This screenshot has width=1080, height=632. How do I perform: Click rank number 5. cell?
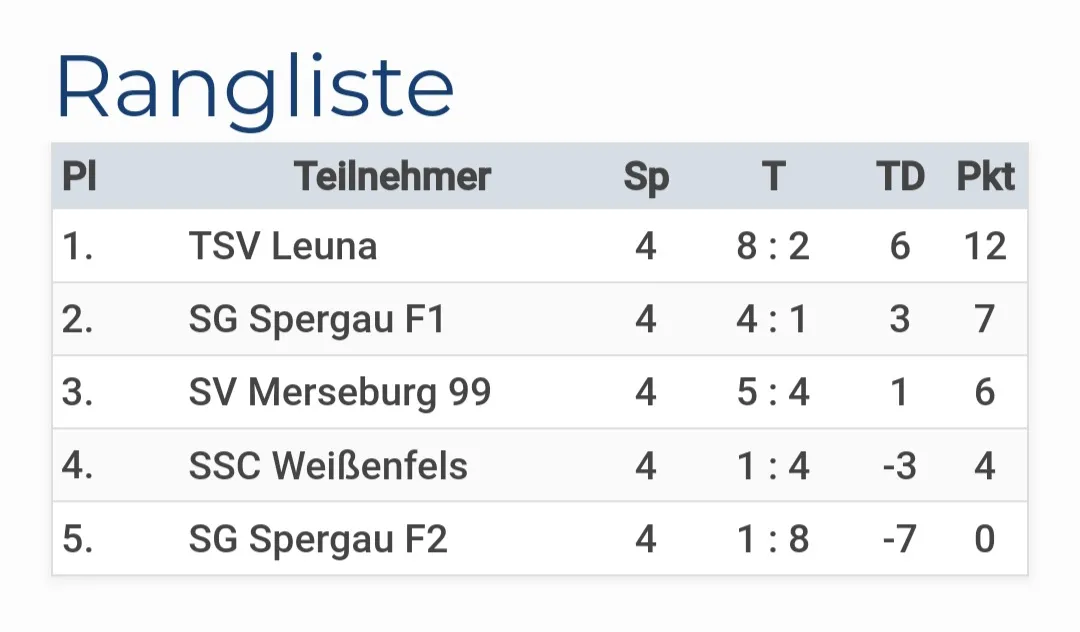(x=77, y=538)
